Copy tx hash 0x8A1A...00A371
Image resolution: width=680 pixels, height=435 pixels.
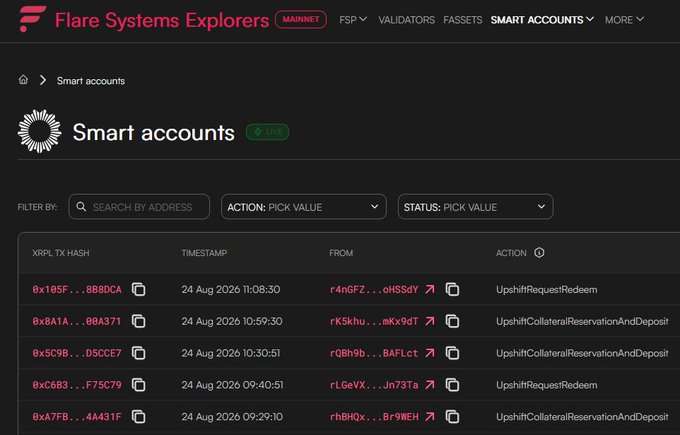coord(139,321)
